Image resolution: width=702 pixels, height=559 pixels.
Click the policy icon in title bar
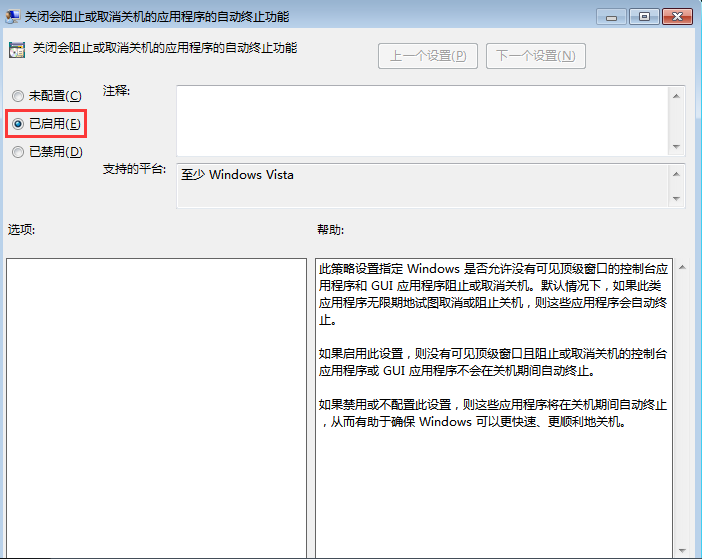pyautogui.click(x=12, y=16)
